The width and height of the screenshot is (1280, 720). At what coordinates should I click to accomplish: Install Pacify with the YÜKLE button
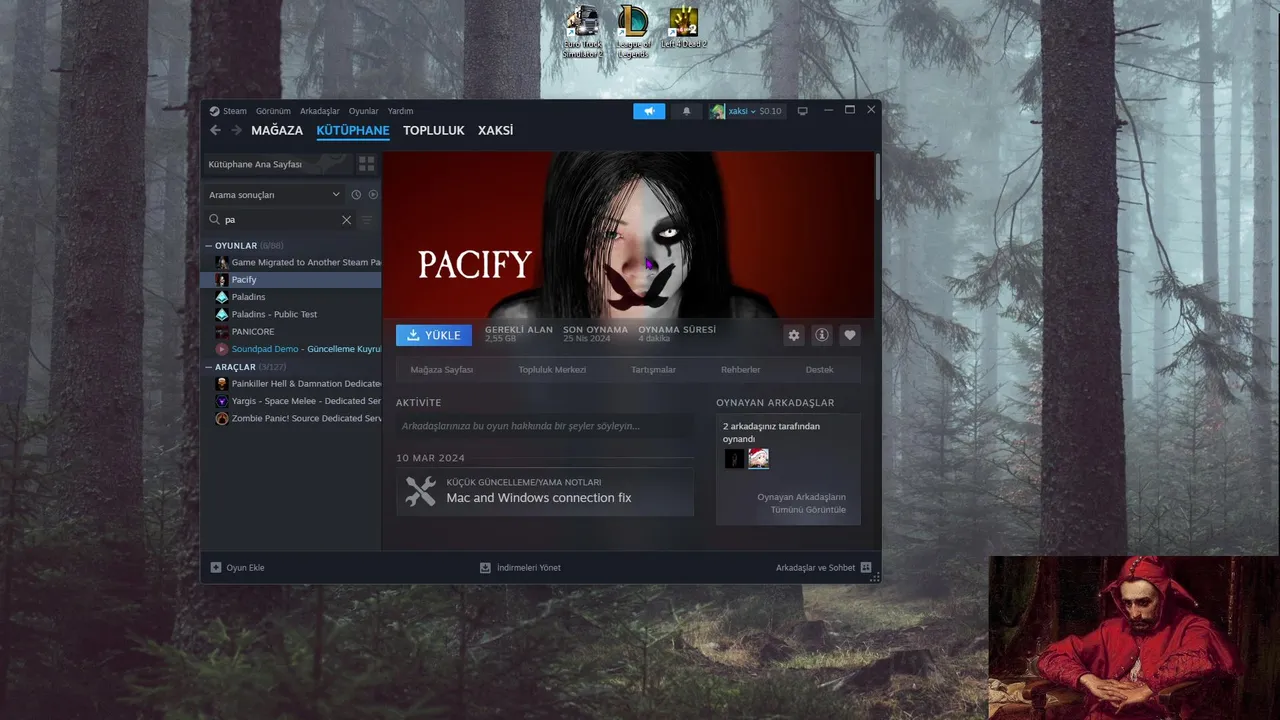point(434,335)
